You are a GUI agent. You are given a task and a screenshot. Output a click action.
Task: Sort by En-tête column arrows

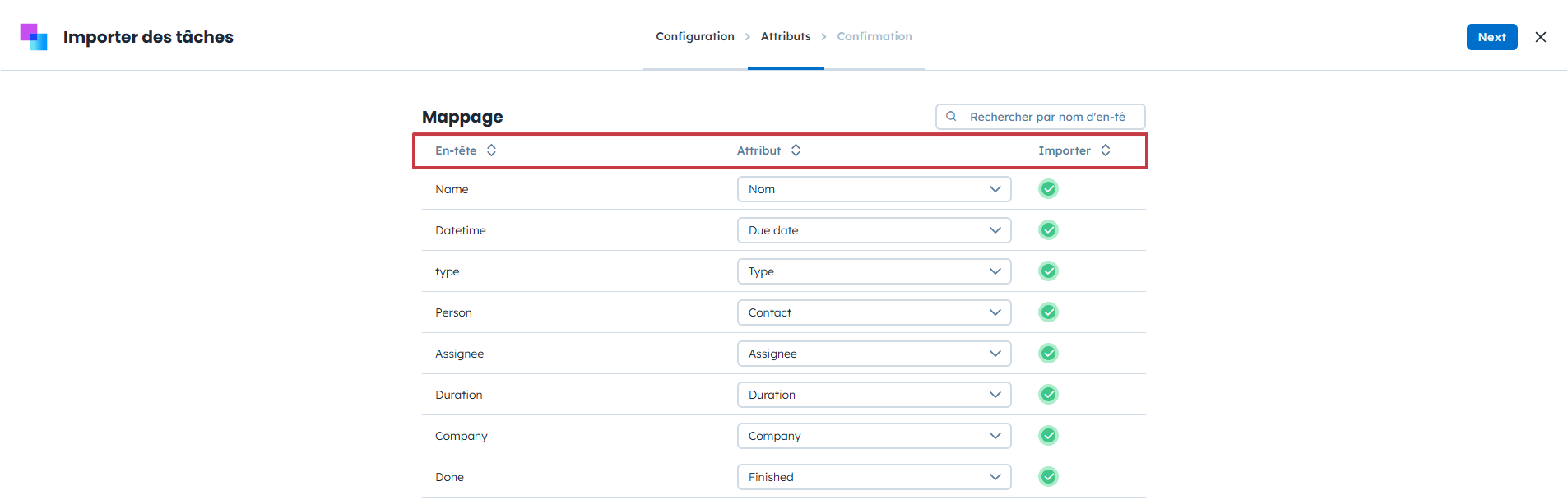[x=491, y=150]
